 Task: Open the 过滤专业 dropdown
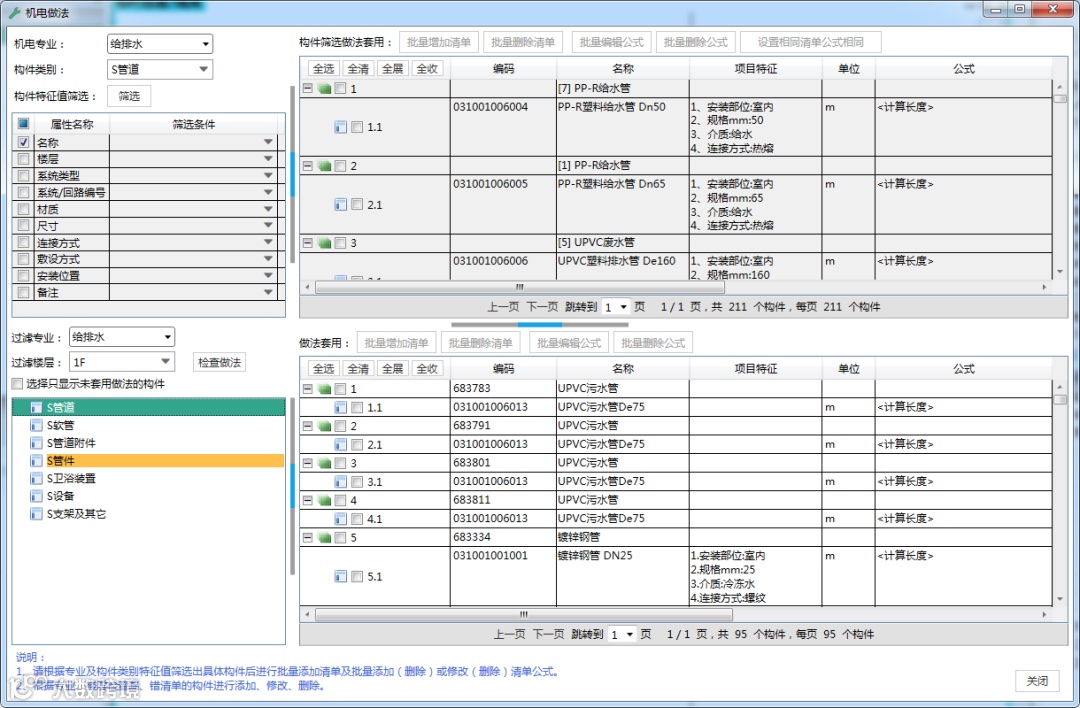(122, 337)
